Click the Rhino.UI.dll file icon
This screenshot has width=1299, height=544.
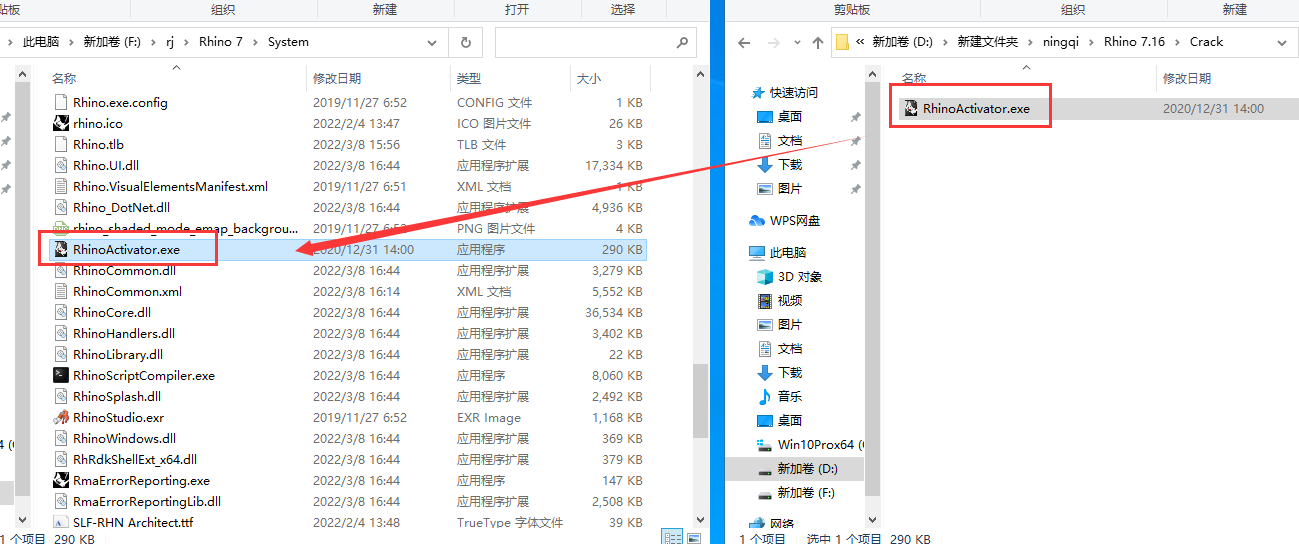(x=61, y=165)
